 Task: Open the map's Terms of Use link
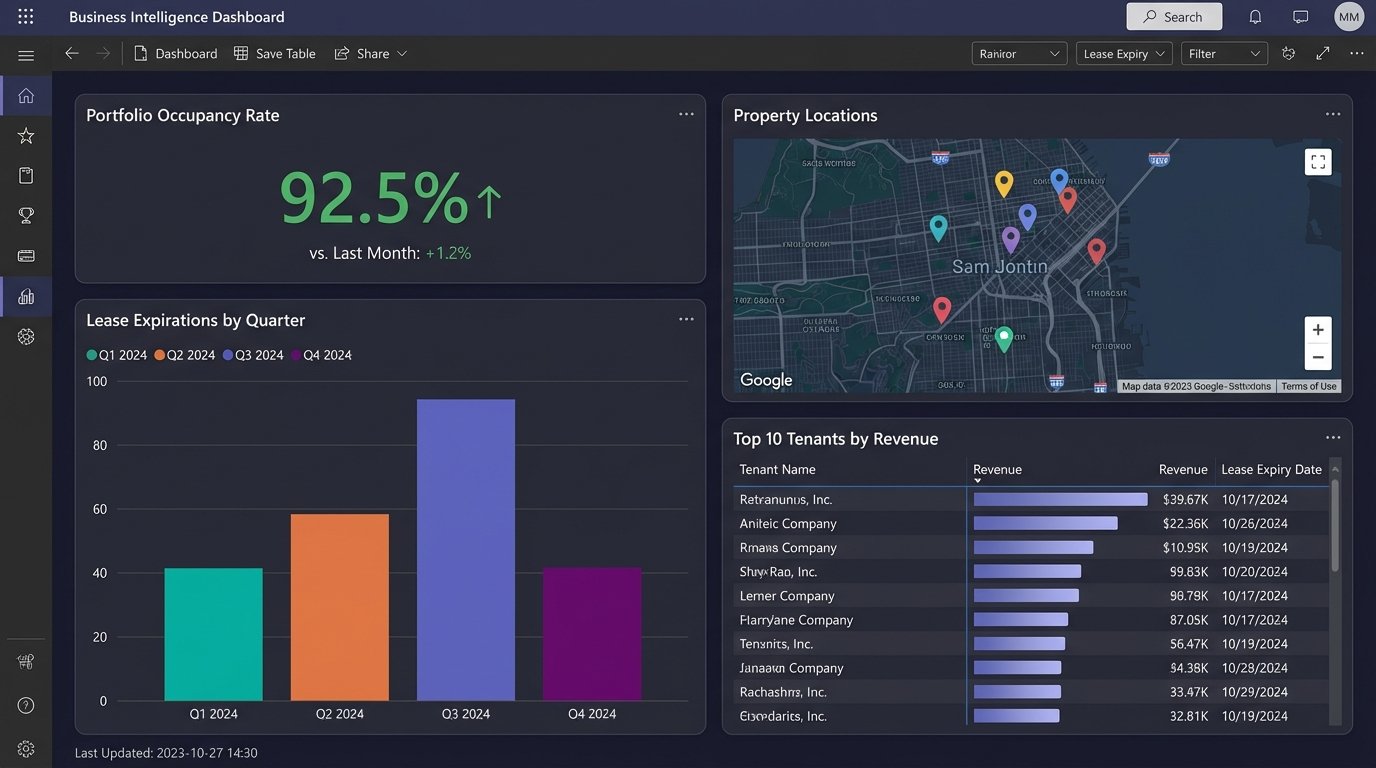(1309, 386)
